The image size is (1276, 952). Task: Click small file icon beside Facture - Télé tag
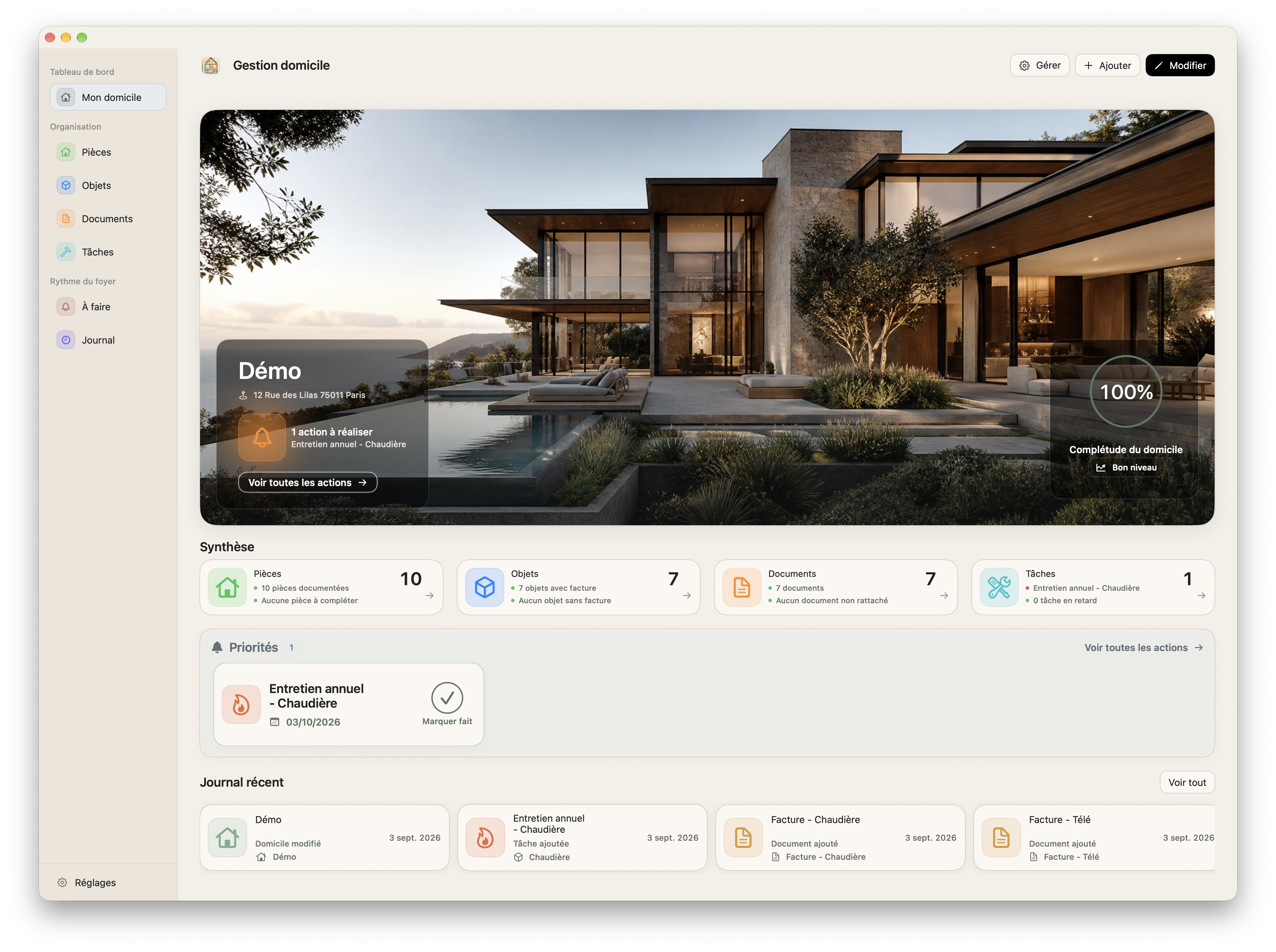click(1033, 857)
